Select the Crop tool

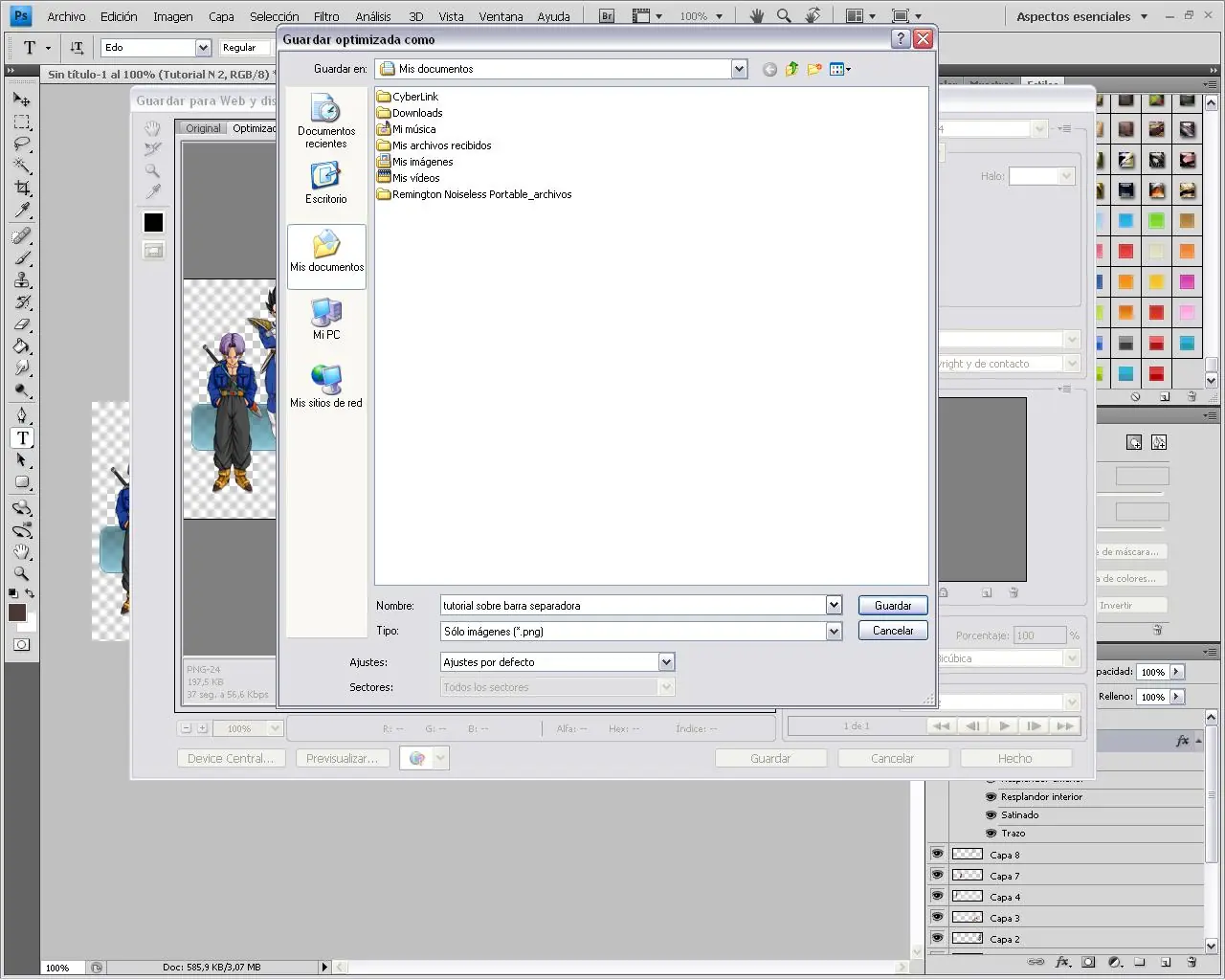(21, 189)
